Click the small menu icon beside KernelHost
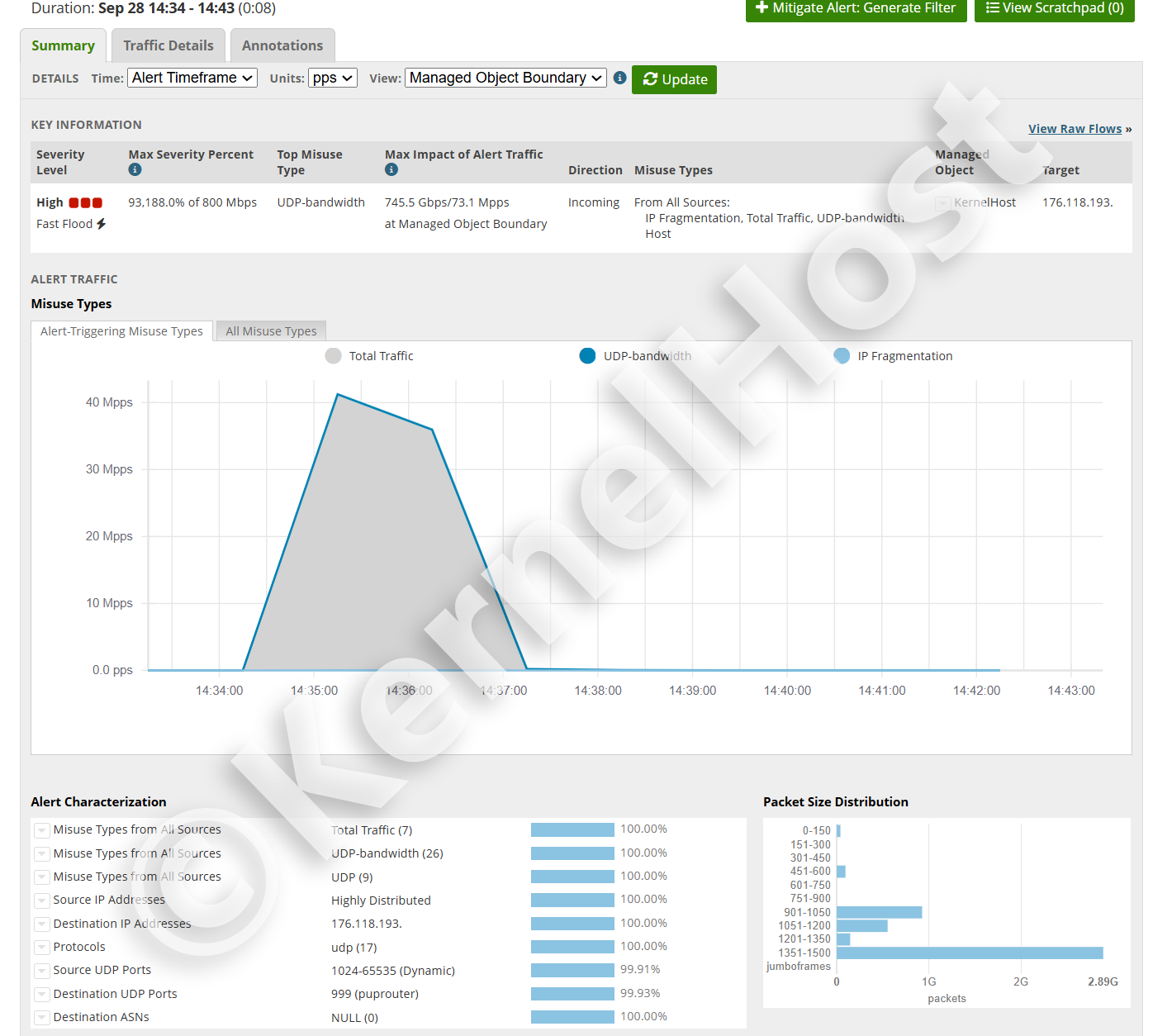The image size is (1153, 1036). pyautogui.click(x=942, y=203)
